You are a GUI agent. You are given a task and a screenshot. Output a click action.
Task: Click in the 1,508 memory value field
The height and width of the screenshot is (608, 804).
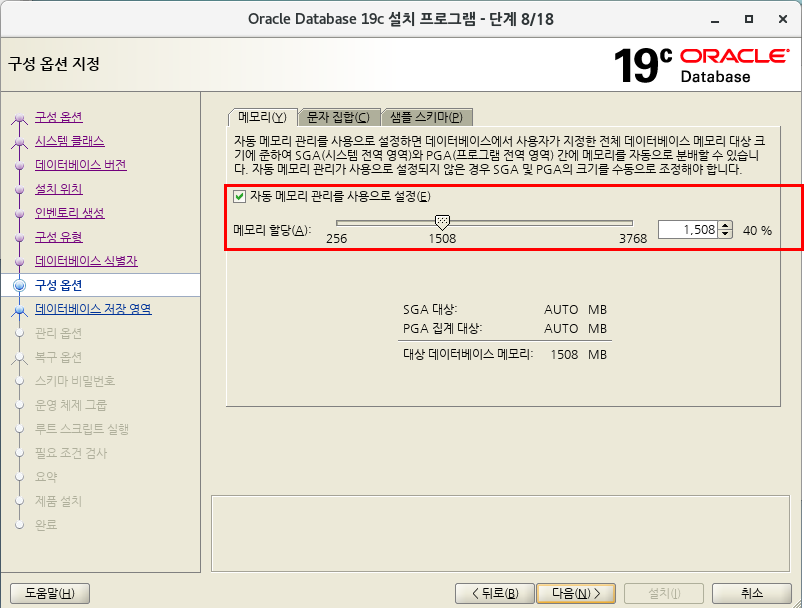pyautogui.click(x=688, y=230)
